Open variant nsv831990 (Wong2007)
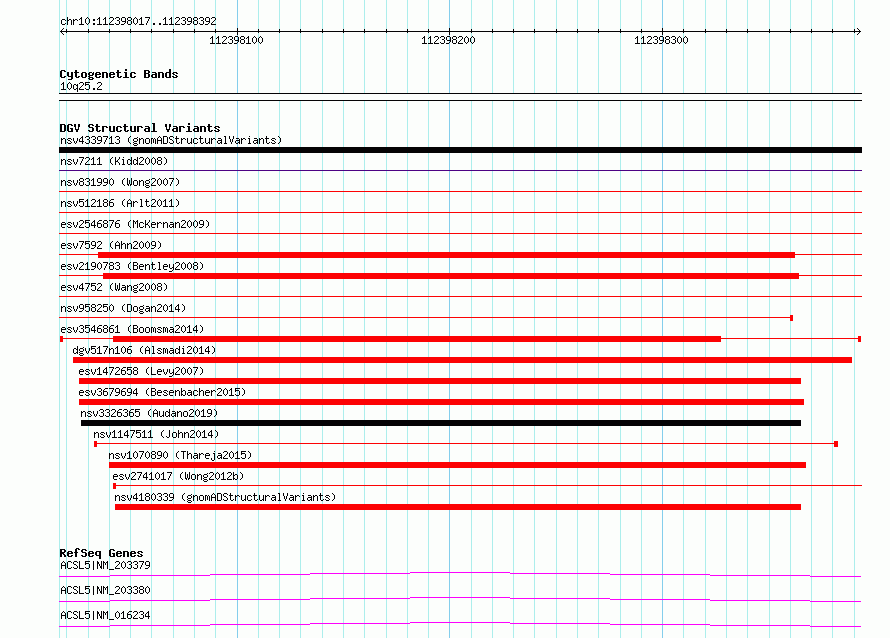890x638 pixels. pos(120,182)
